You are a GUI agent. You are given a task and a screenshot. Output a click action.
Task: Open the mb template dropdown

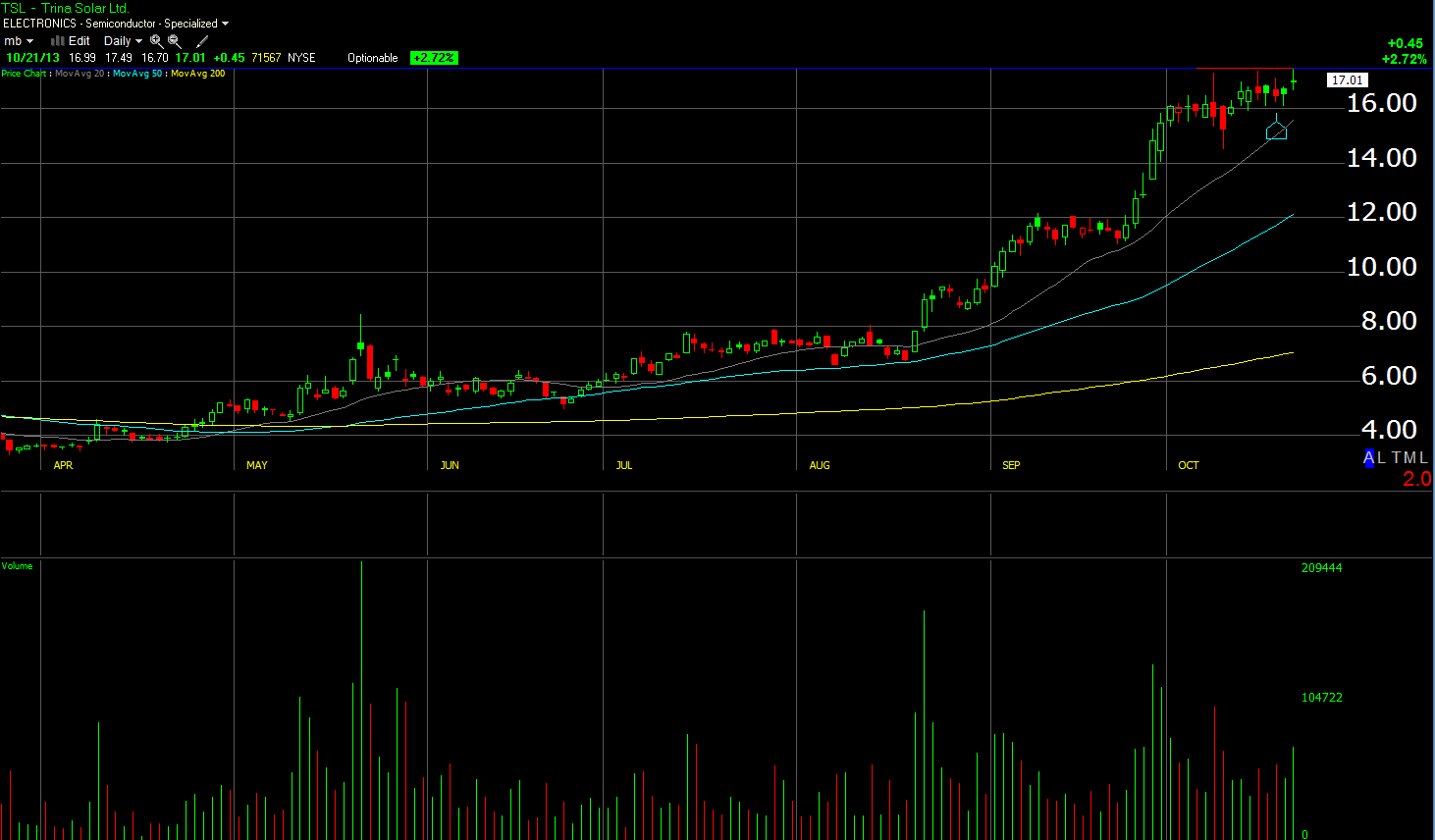click(19, 41)
